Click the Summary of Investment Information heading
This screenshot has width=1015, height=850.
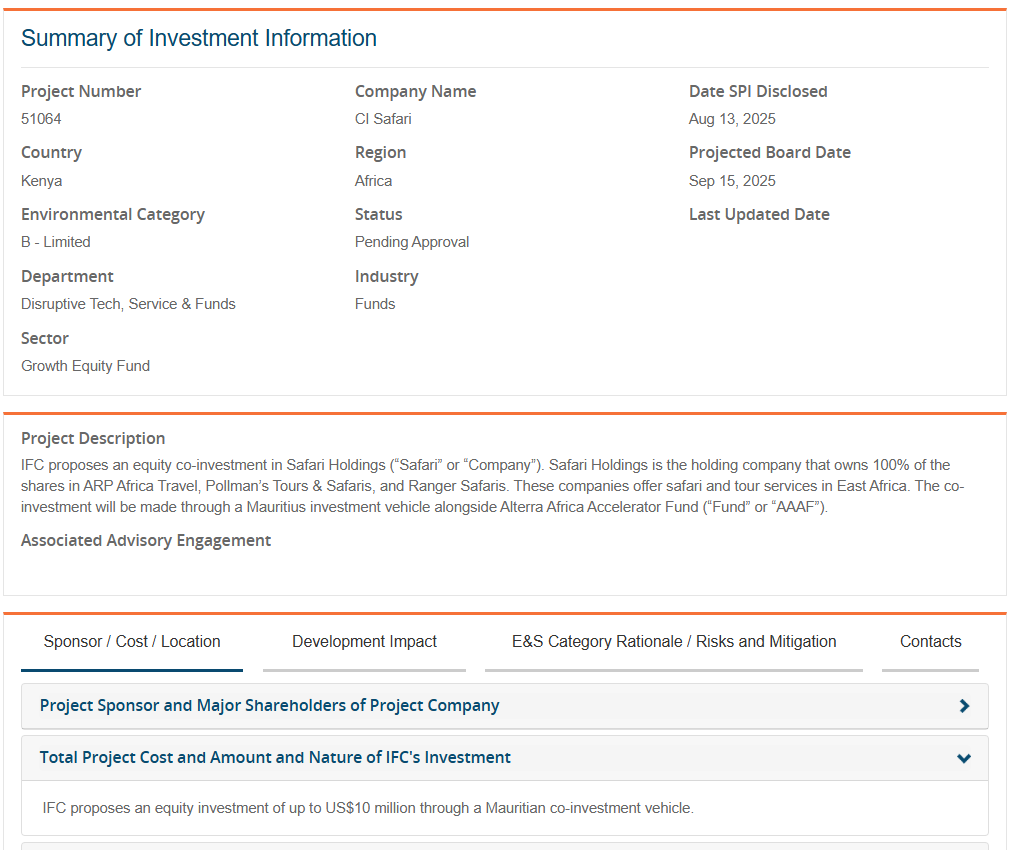point(199,38)
